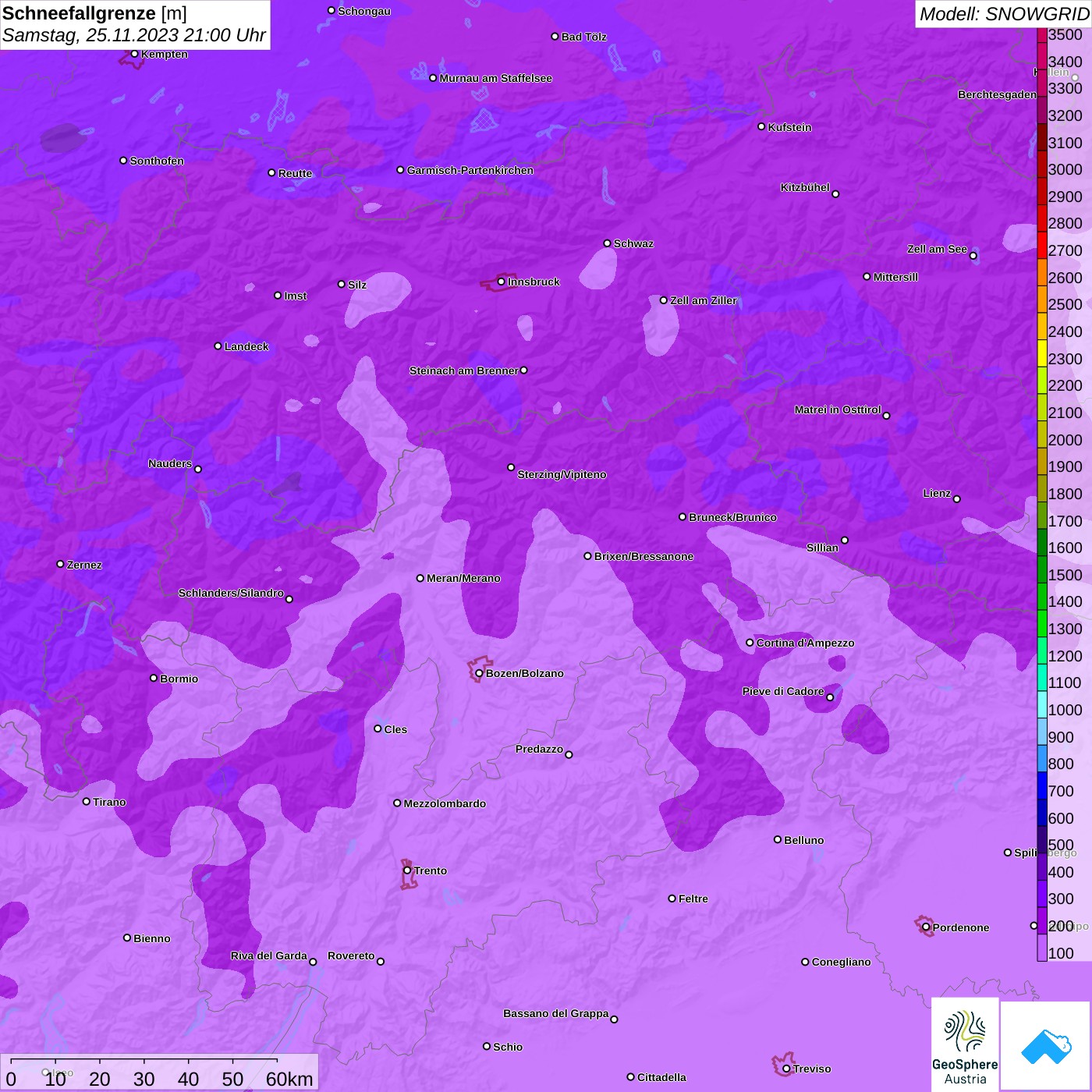Click the Bienno label
The image size is (1092, 1092).
pos(151,938)
